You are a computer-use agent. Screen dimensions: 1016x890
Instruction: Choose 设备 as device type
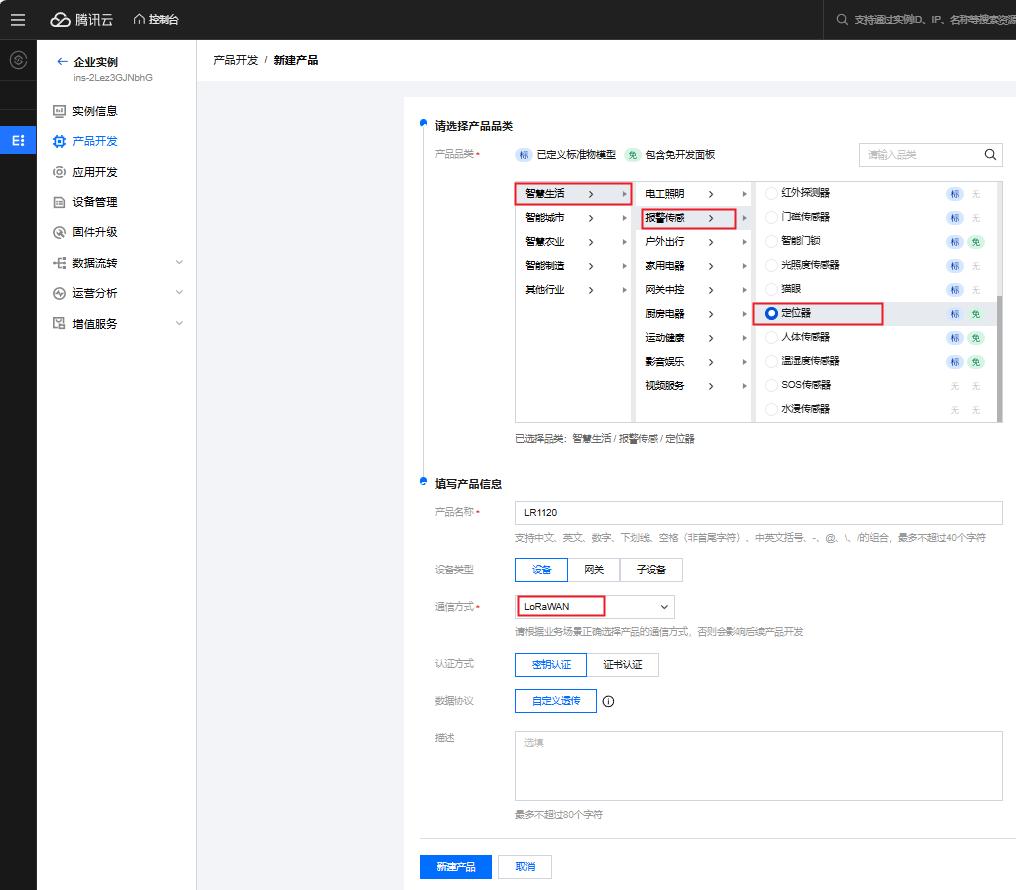tap(541, 570)
